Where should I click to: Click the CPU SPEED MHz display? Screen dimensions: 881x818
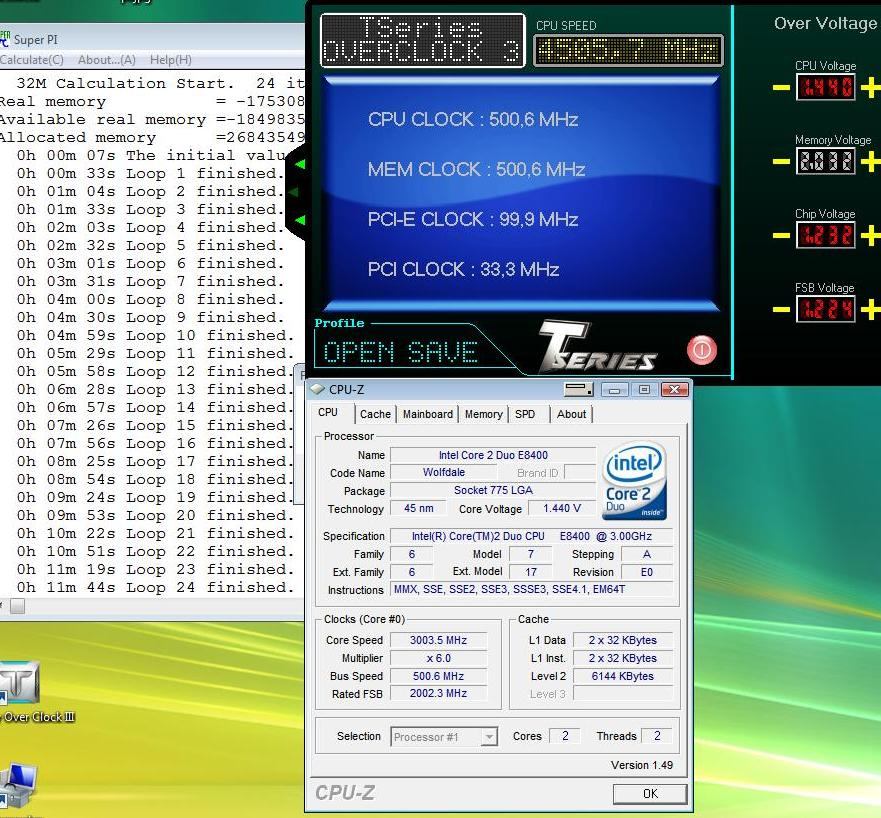click(x=628, y=51)
